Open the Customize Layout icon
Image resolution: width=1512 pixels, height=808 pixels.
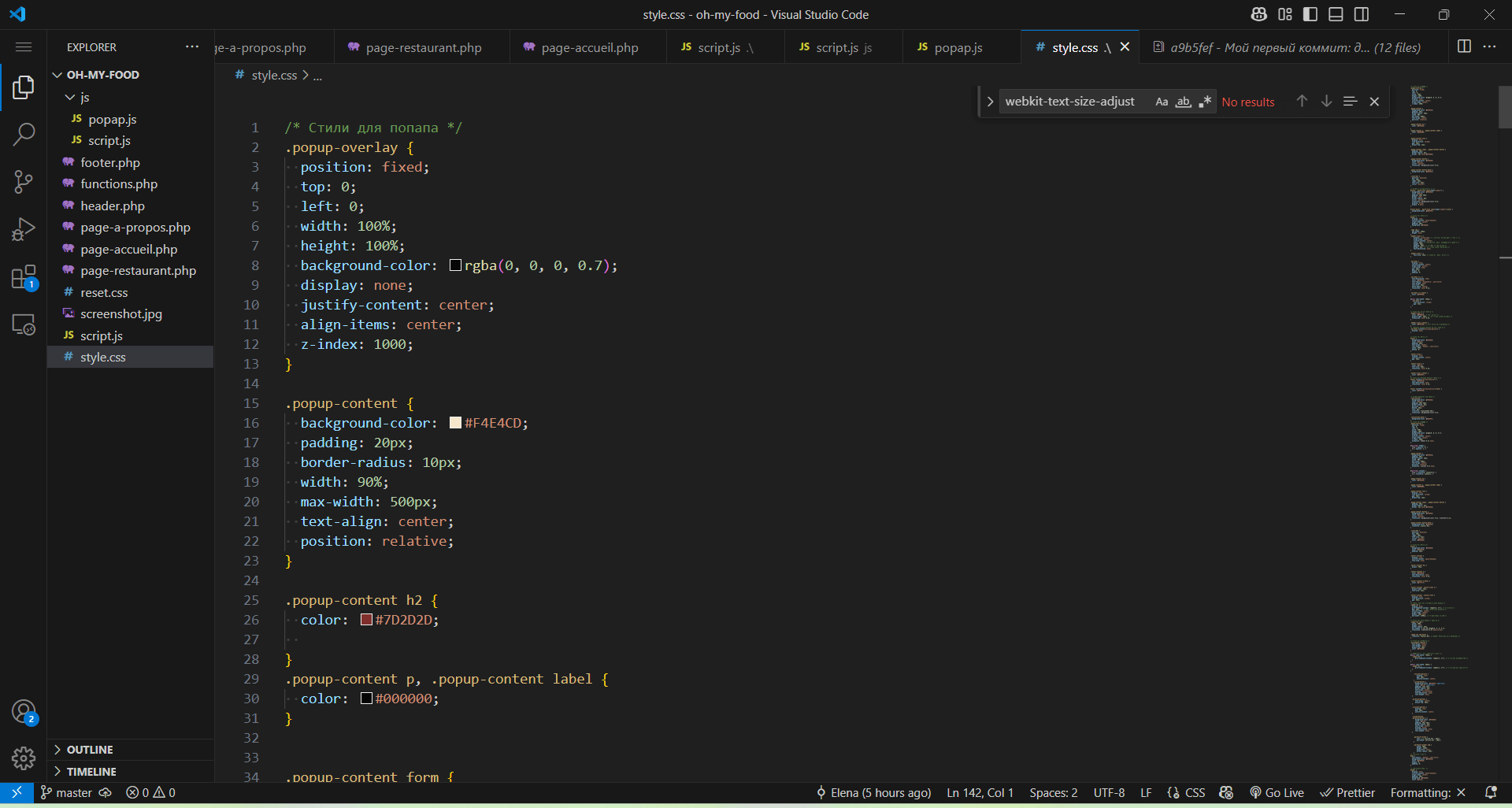point(1284,14)
